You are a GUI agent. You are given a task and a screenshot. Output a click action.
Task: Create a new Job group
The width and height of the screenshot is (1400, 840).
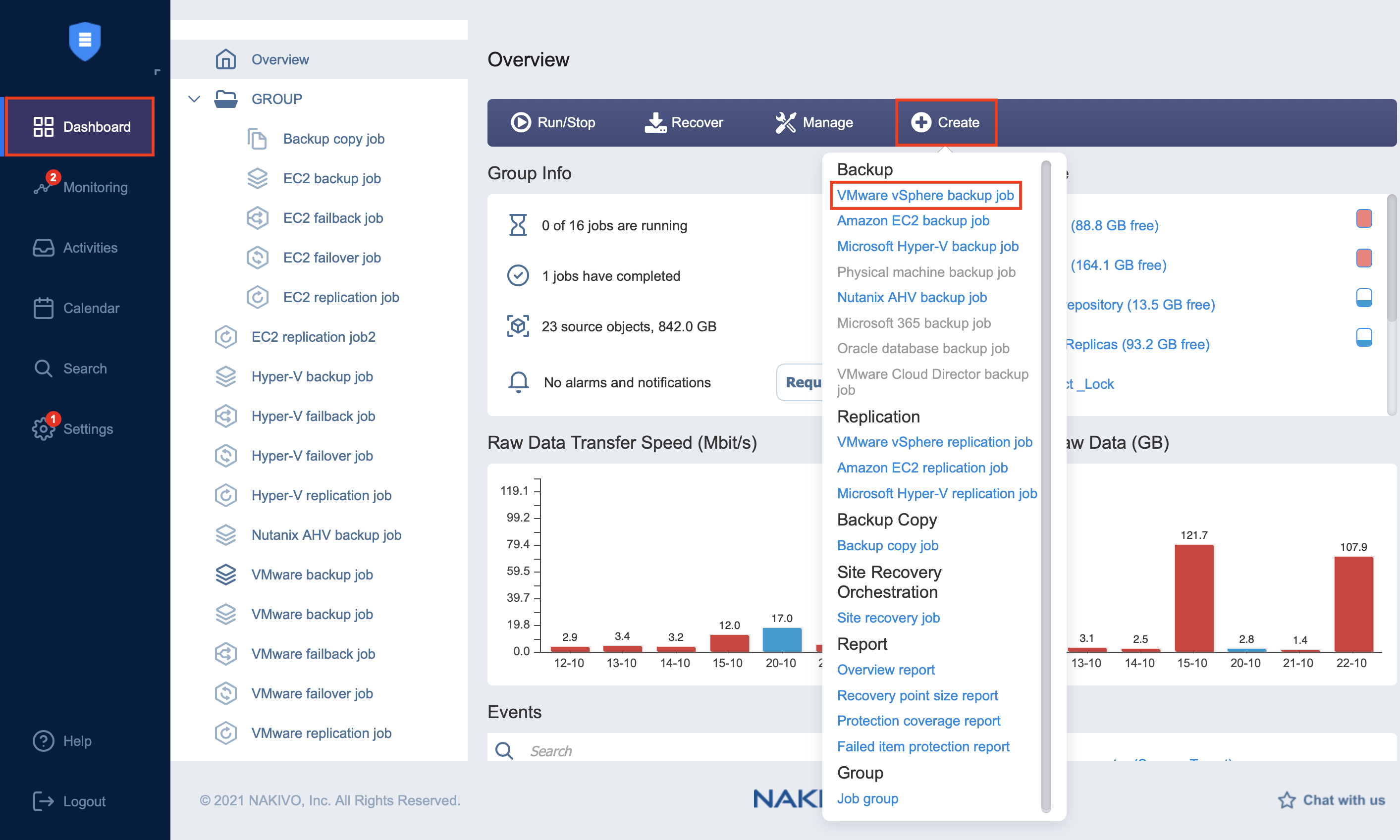867,798
